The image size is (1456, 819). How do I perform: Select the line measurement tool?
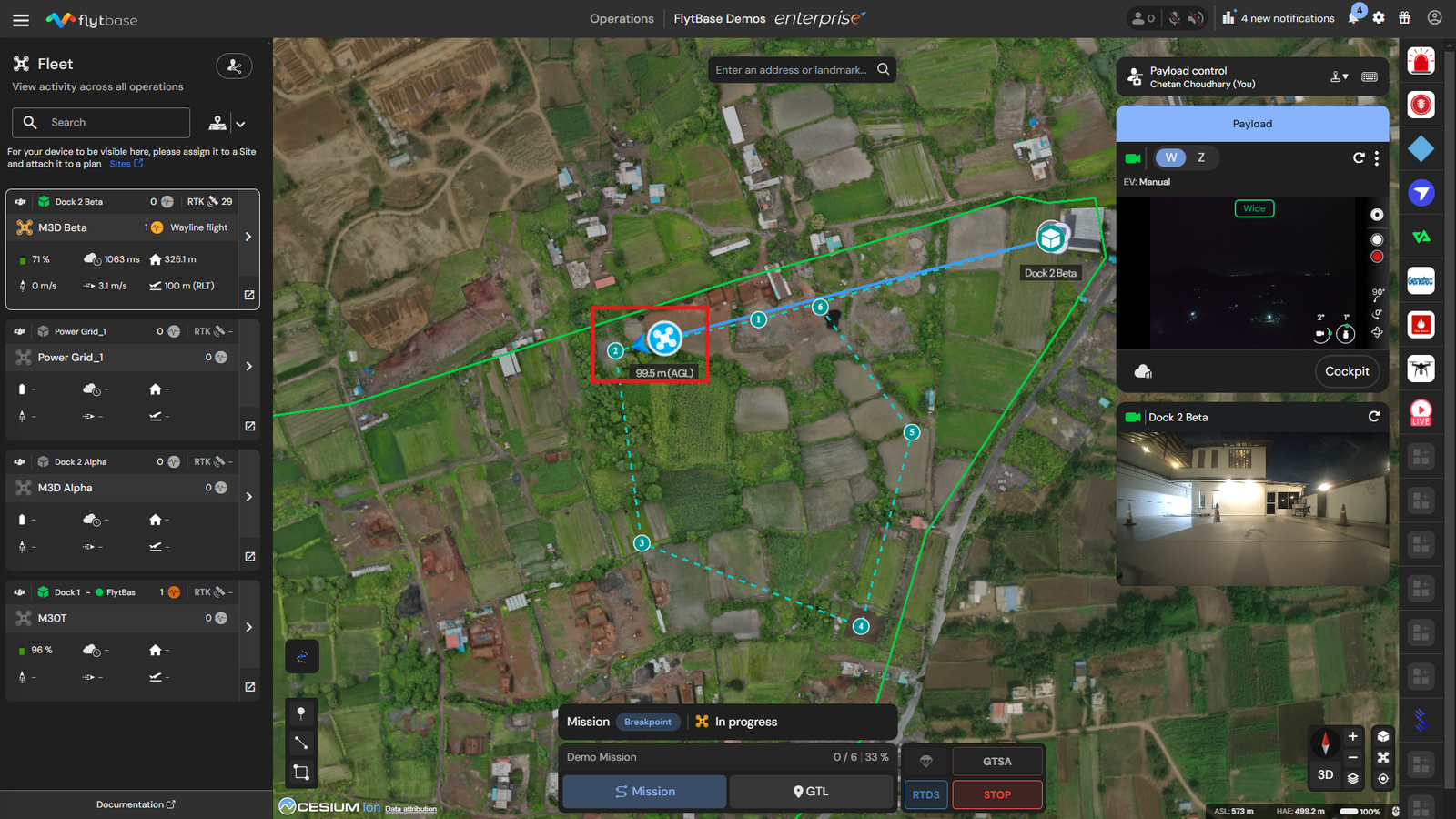pyautogui.click(x=301, y=743)
